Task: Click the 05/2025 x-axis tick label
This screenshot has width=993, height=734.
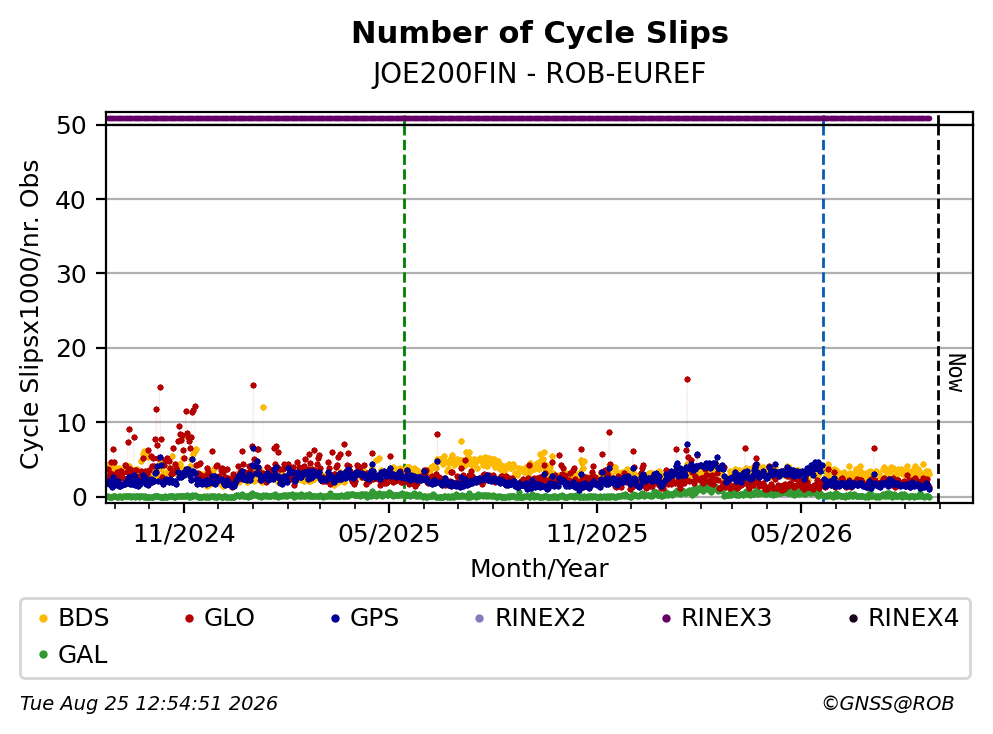Action: coord(388,534)
